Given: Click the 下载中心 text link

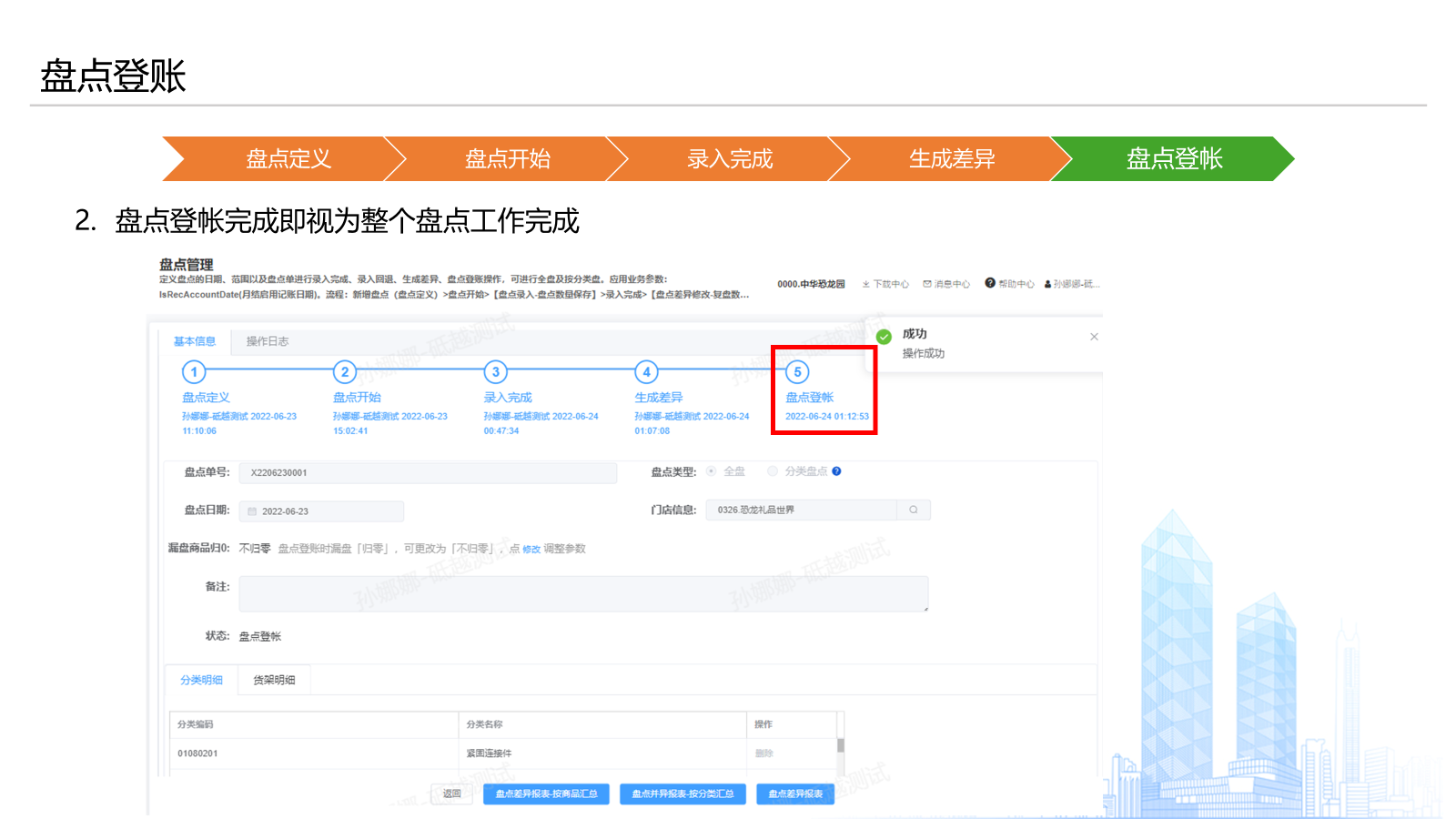Looking at the screenshot, I should pos(891,284).
